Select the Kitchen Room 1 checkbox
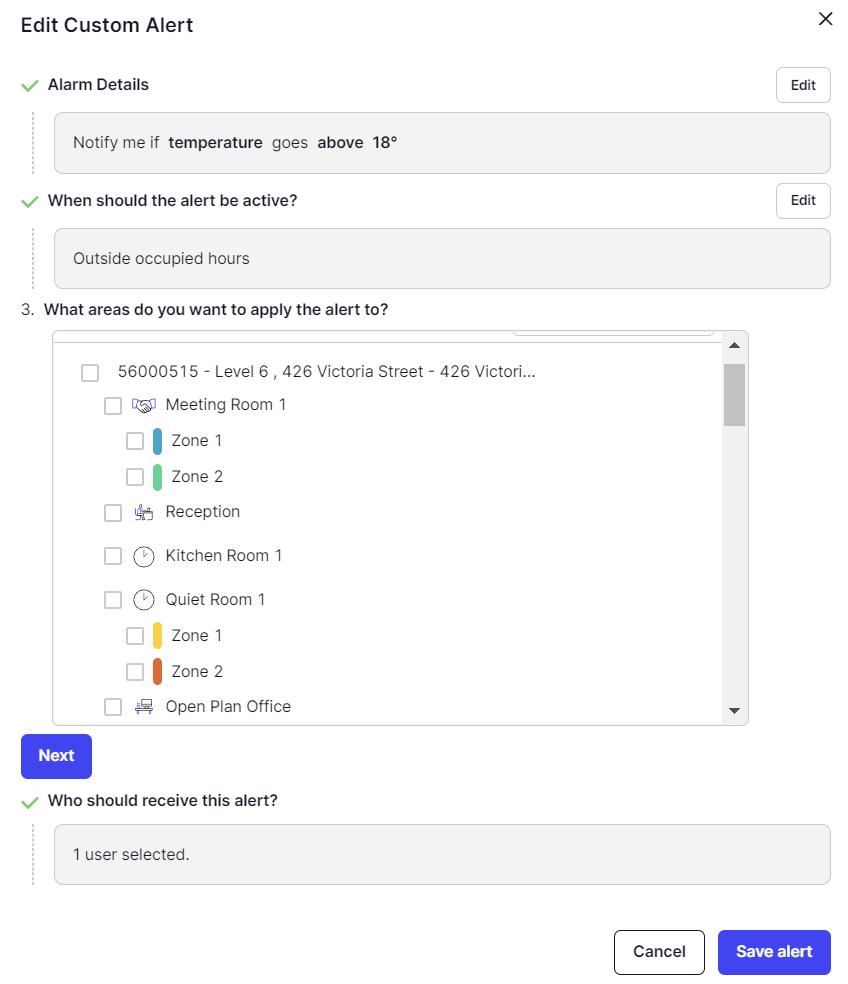 (x=113, y=556)
